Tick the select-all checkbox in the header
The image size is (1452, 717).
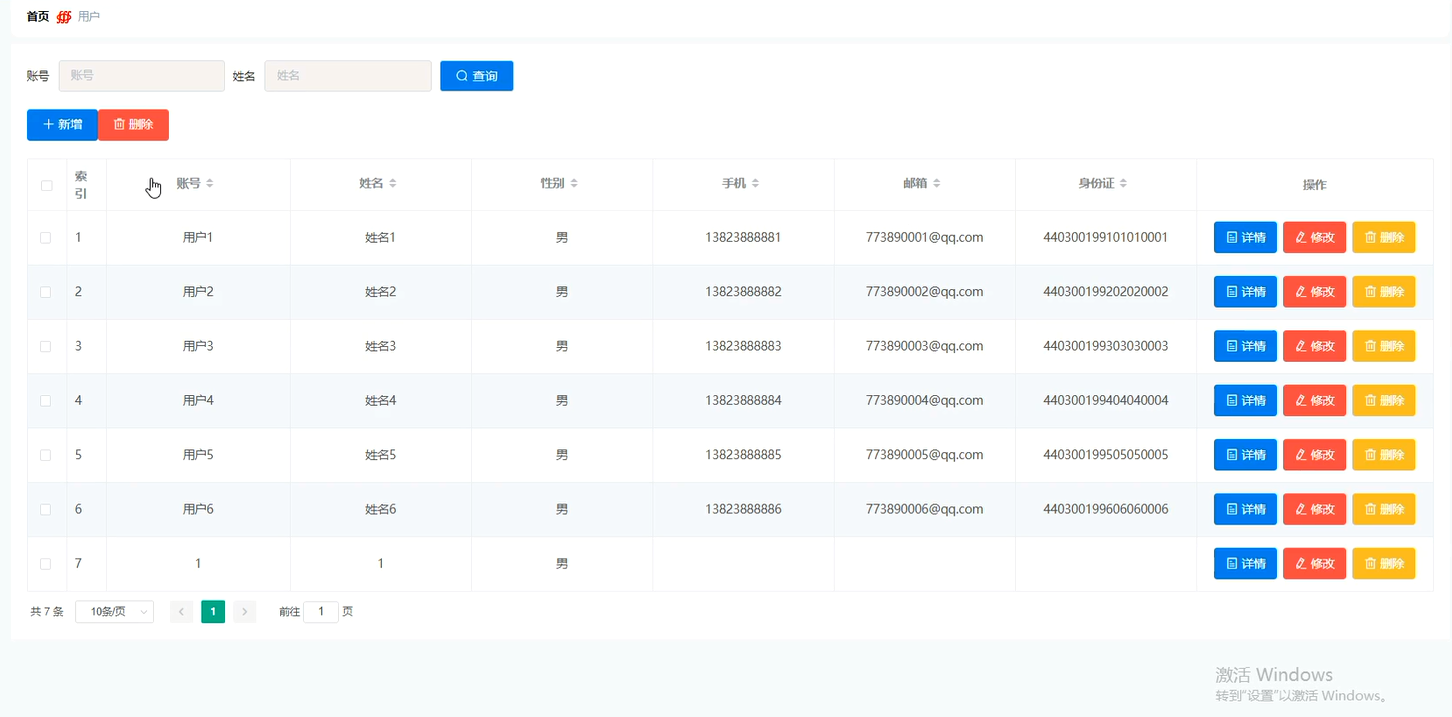tap(46, 185)
